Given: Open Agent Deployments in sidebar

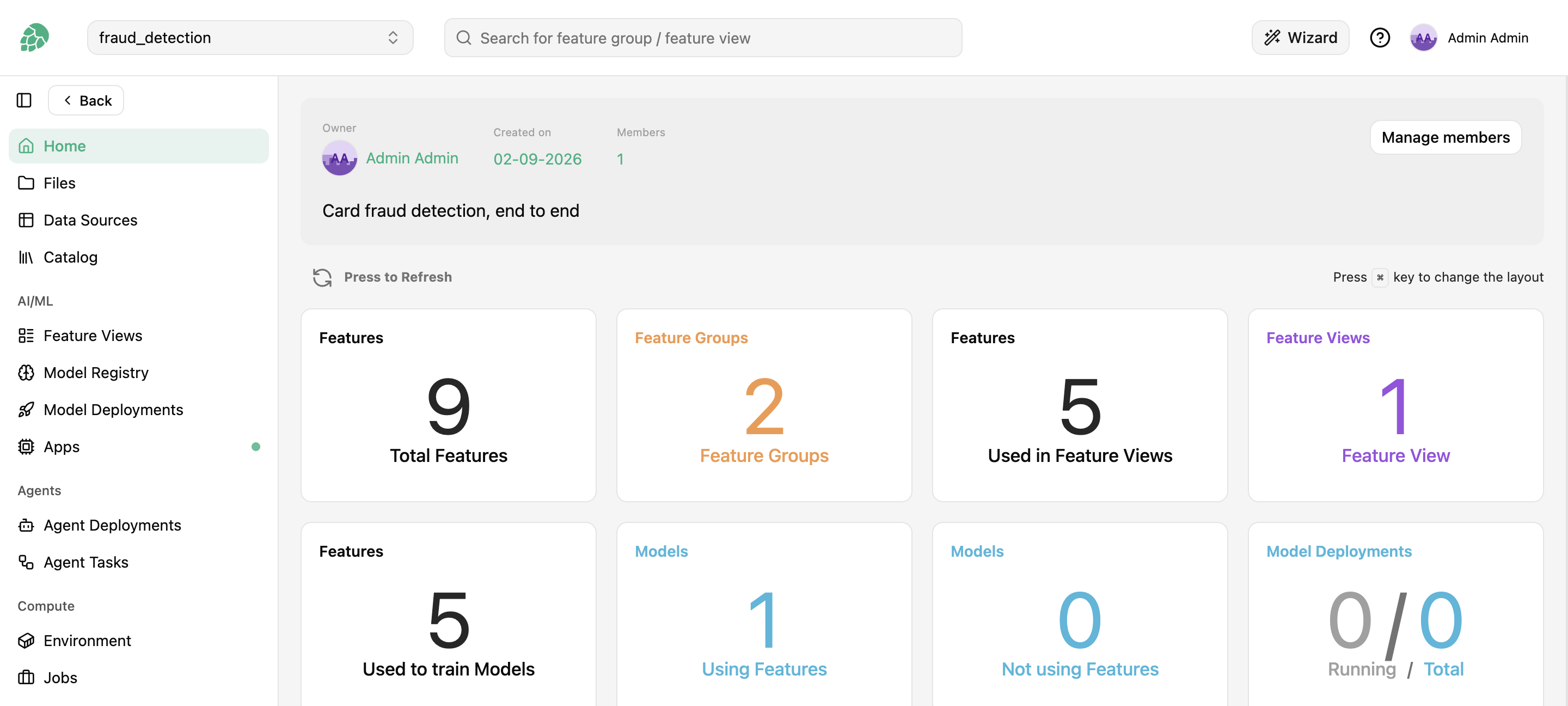Looking at the screenshot, I should (x=139, y=526).
